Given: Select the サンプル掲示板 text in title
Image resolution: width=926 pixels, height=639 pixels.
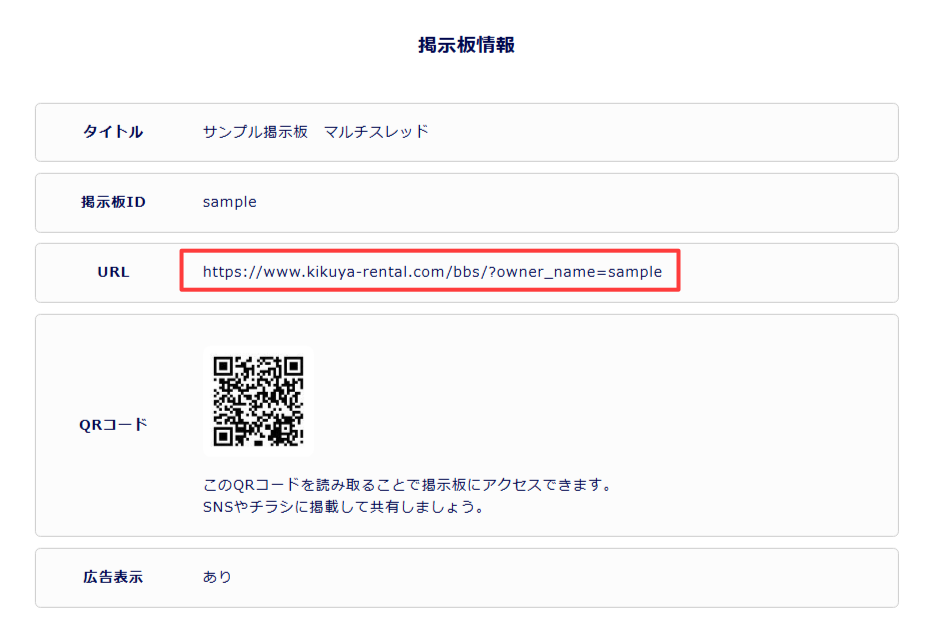Looking at the screenshot, I should pyautogui.click(x=255, y=132).
